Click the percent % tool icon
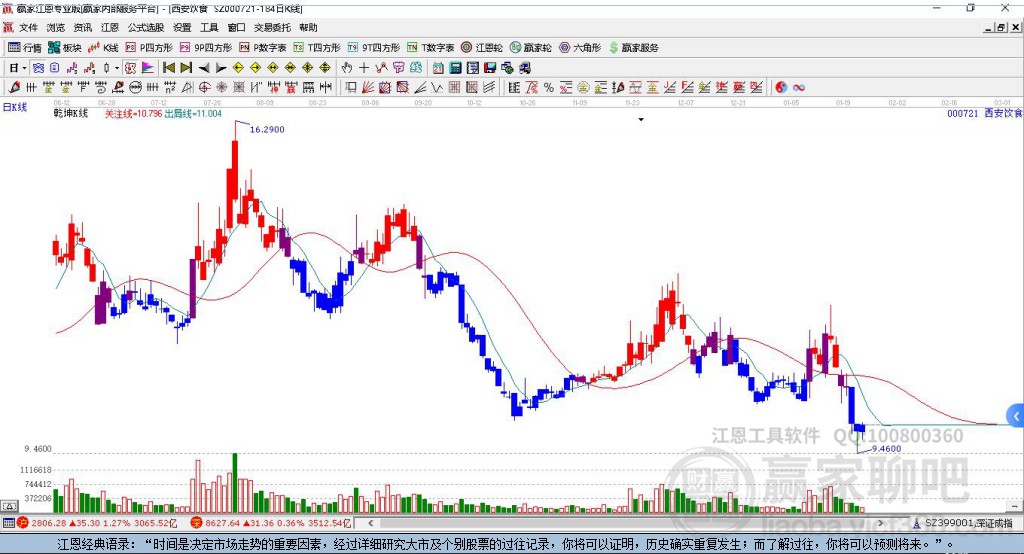 (x=549, y=87)
